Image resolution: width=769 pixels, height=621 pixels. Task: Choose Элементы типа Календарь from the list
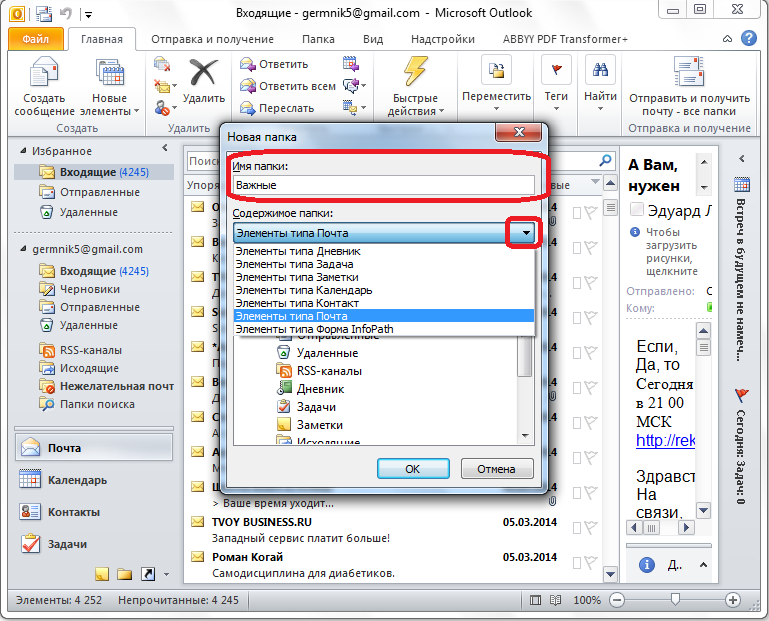(384, 290)
